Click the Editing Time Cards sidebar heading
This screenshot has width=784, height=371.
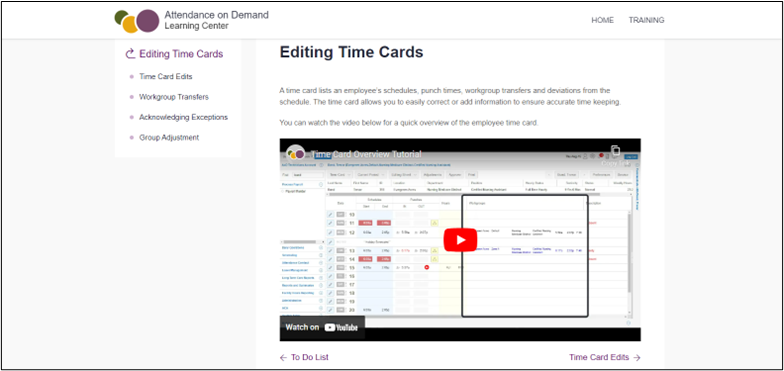pos(181,54)
